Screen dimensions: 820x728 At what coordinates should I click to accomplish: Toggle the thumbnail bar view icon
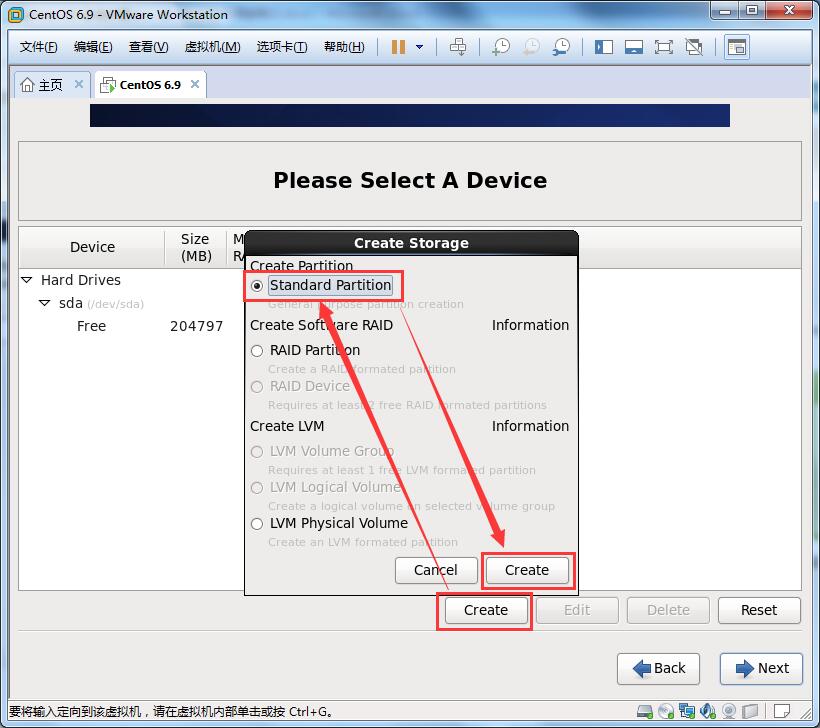point(634,47)
